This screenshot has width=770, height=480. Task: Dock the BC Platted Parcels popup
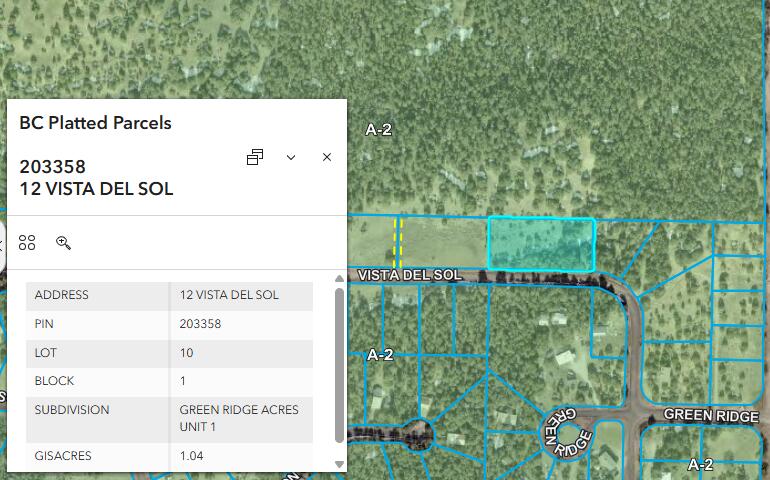[255, 157]
